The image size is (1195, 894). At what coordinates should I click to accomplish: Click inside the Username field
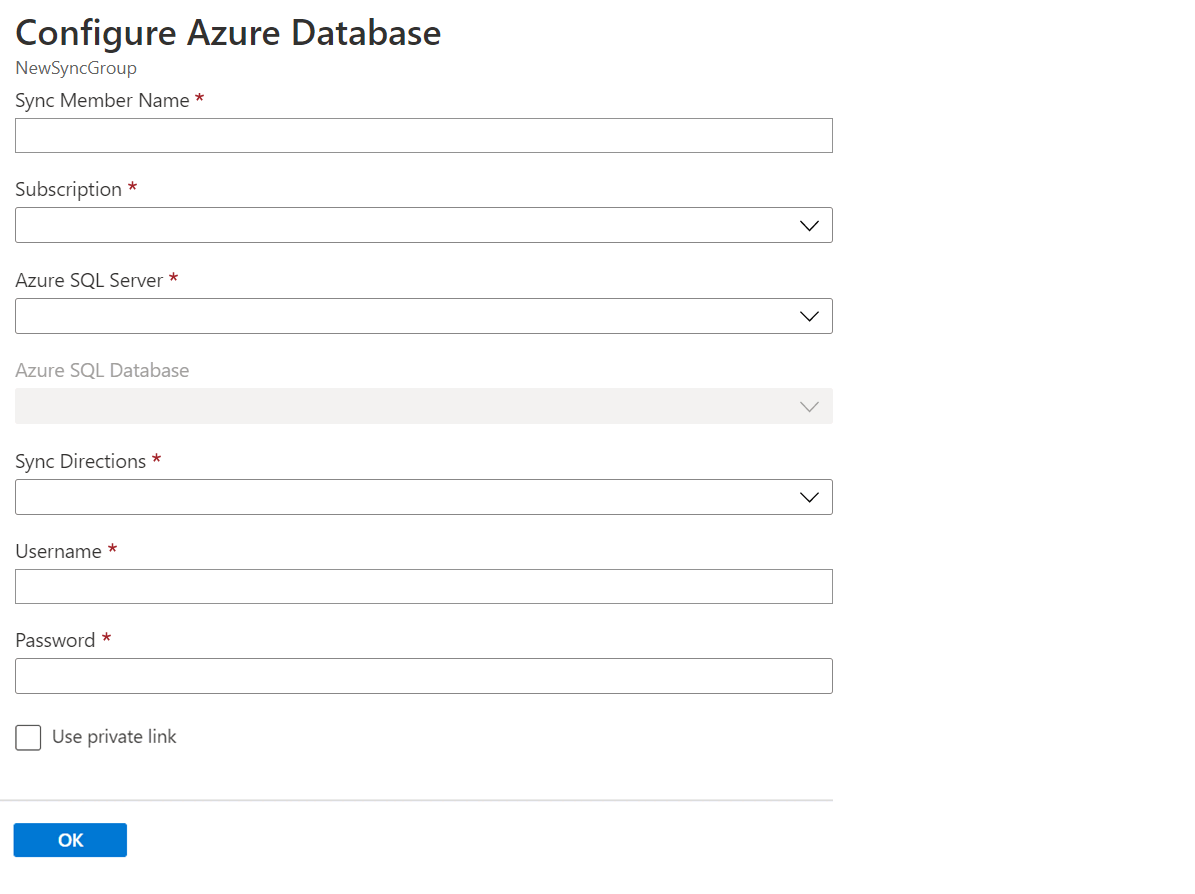click(423, 586)
